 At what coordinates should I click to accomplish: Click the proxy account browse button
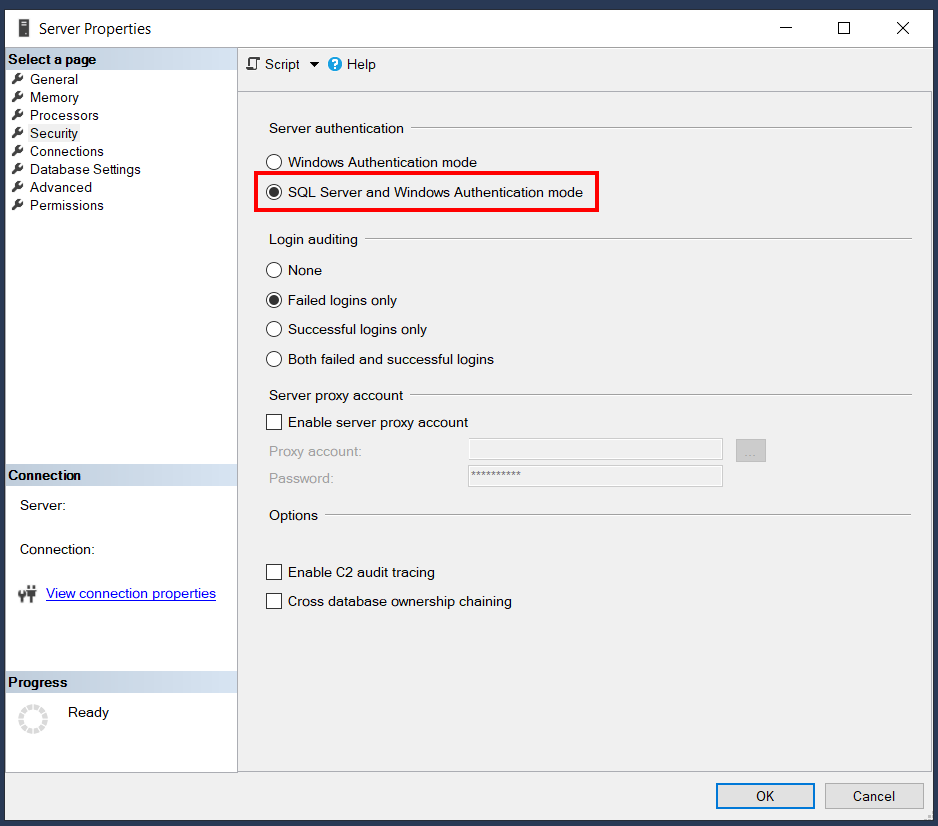pos(751,450)
